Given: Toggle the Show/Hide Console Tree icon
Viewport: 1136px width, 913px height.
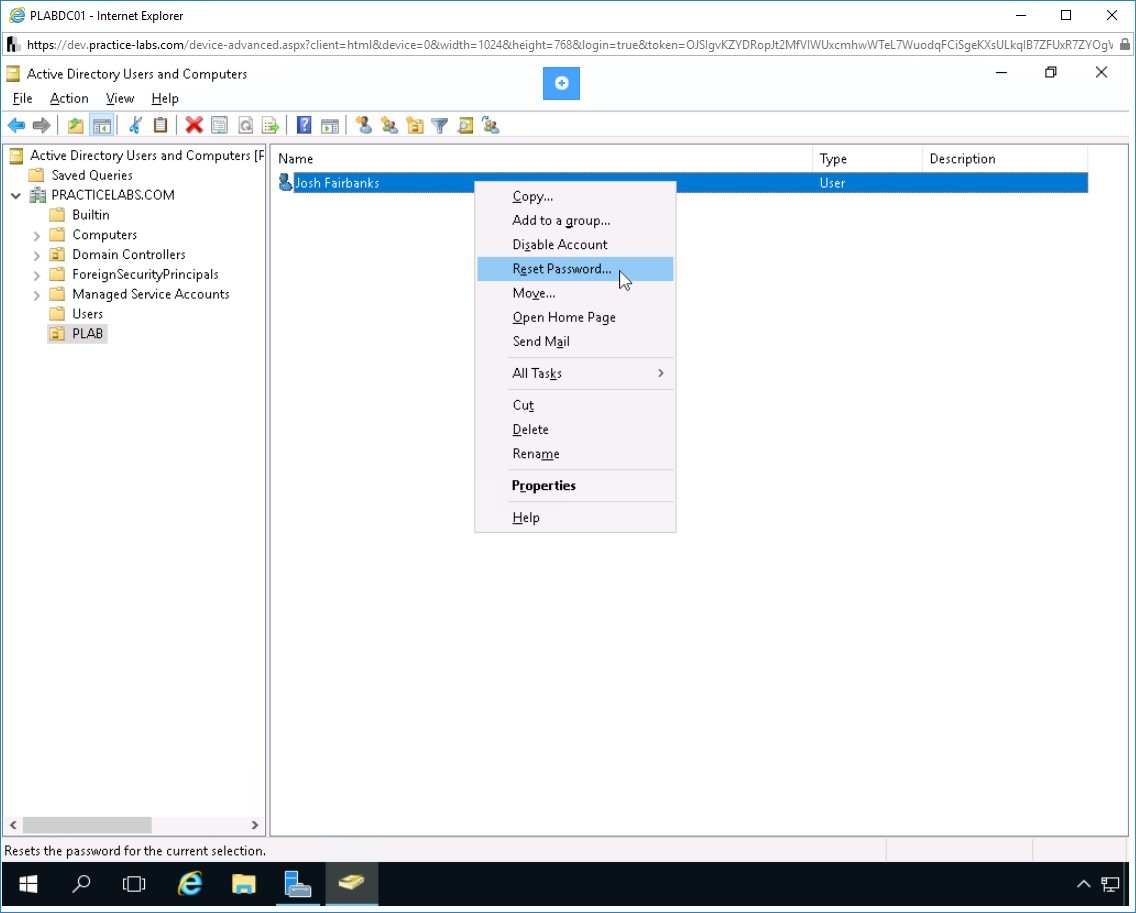Looking at the screenshot, I should tap(102, 125).
